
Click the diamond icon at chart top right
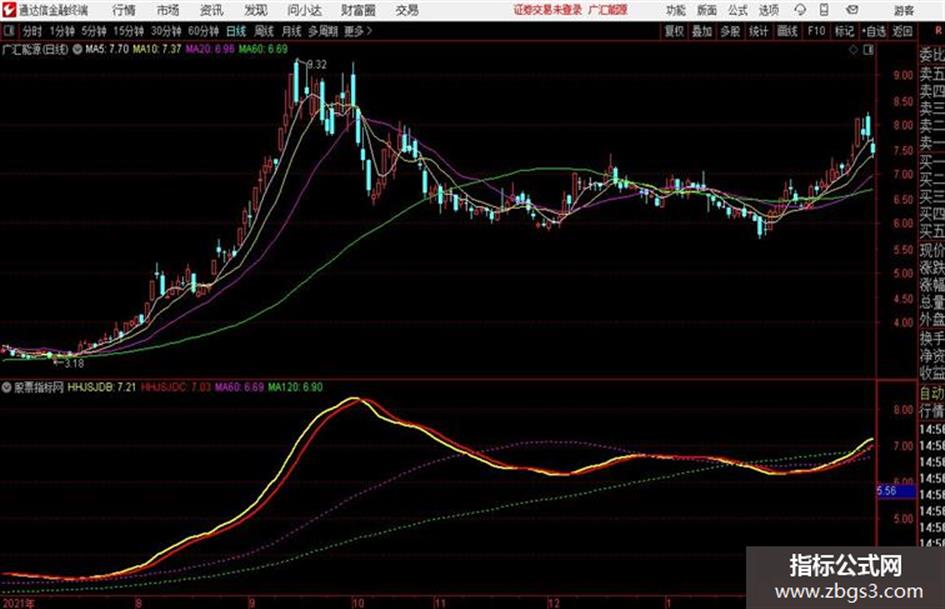coord(853,50)
